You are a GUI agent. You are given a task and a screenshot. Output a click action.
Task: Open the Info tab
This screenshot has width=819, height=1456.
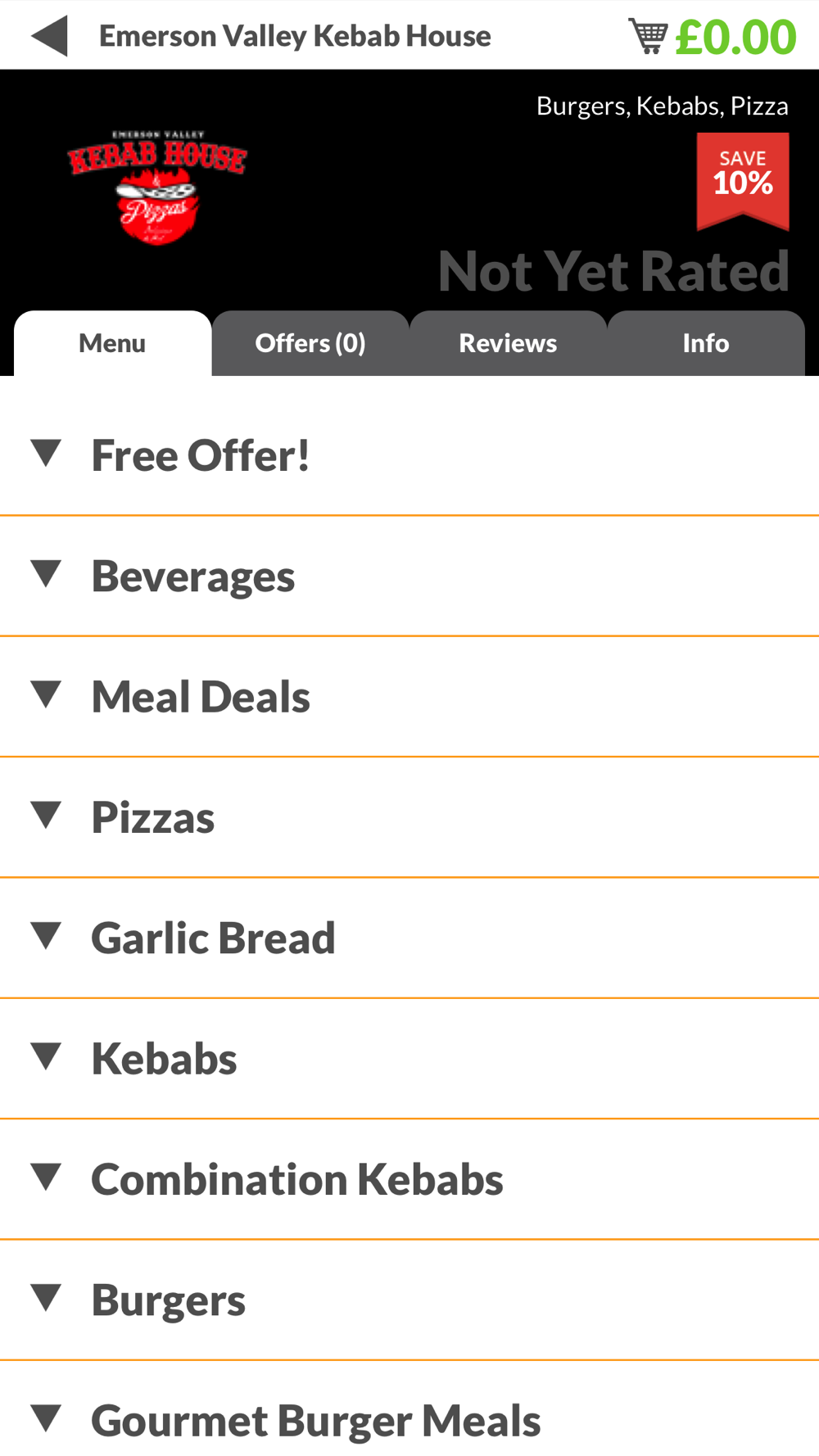(x=706, y=343)
